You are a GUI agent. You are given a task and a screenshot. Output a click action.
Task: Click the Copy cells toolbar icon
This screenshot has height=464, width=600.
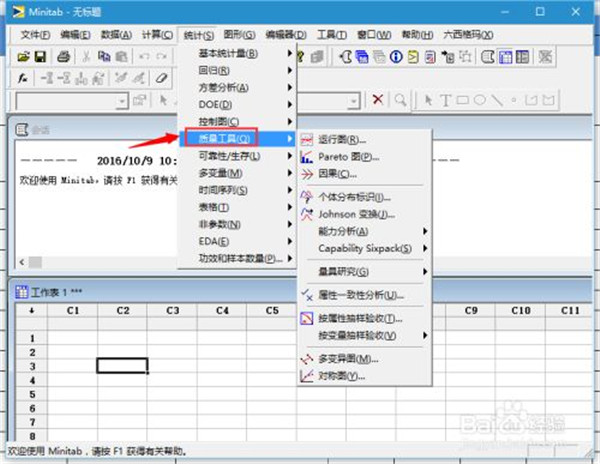pos(104,57)
